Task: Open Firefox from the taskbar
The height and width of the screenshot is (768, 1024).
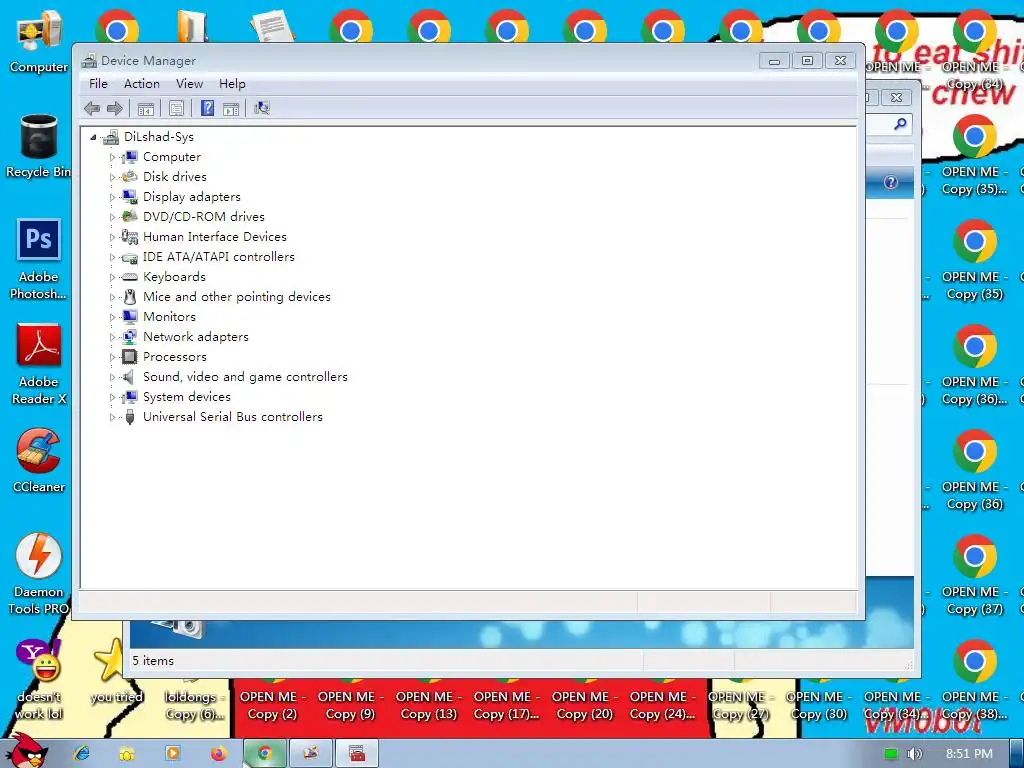Action: pos(218,754)
